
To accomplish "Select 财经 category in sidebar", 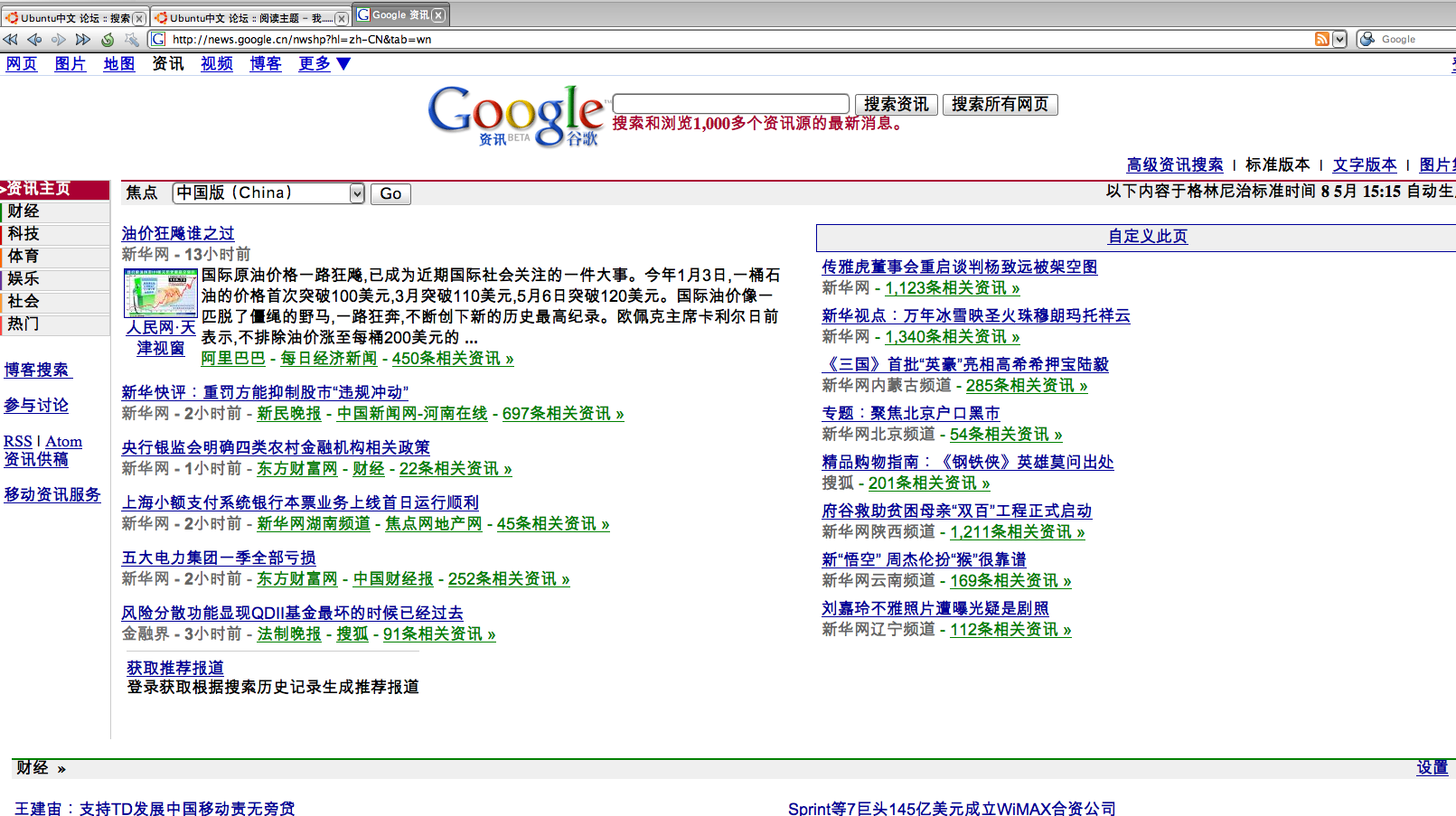I will coord(54,211).
